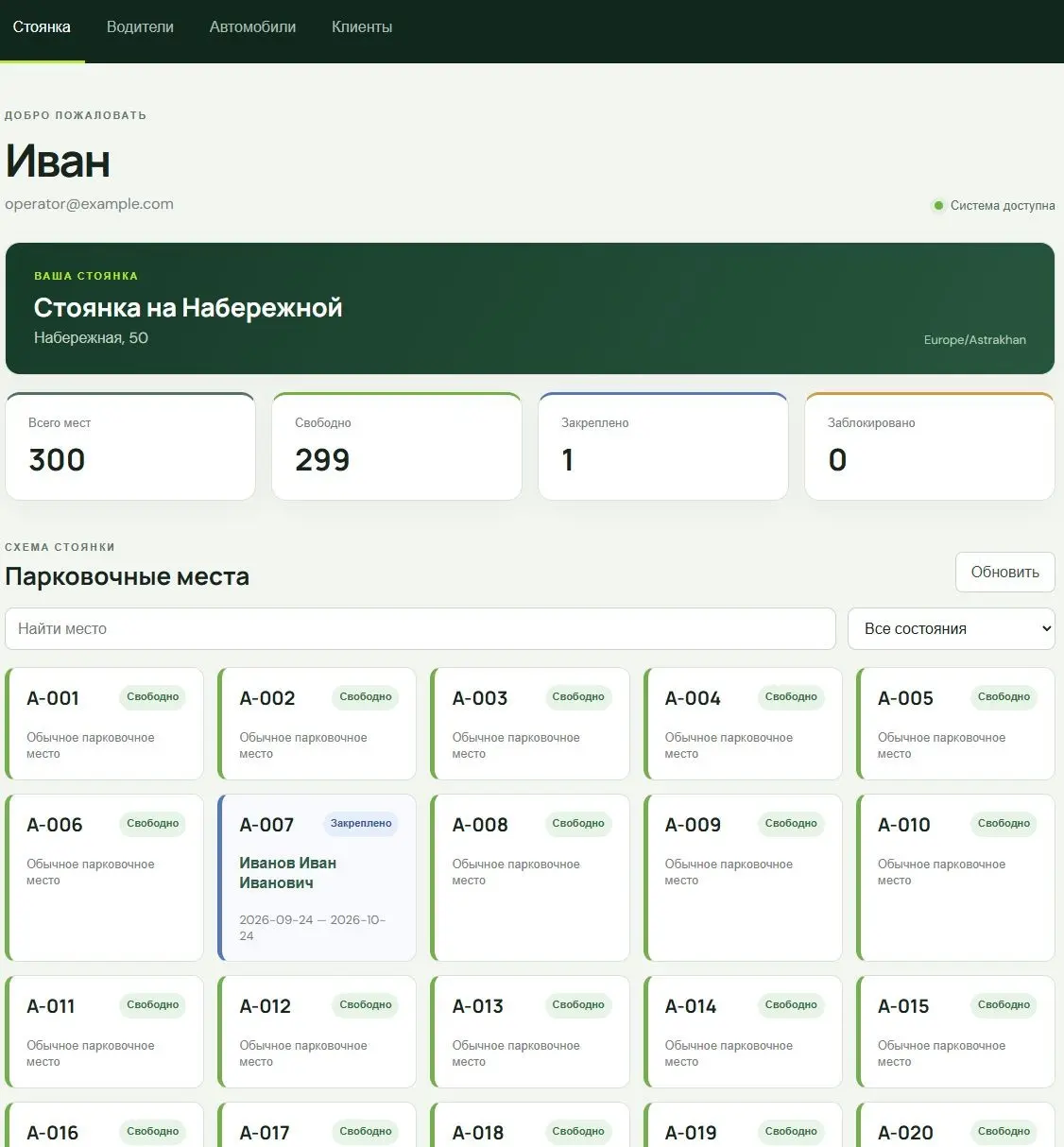The width and height of the screenshot is (1064, 1147).
Task: Go to the Автомобили tab
Action: [252, 27]
